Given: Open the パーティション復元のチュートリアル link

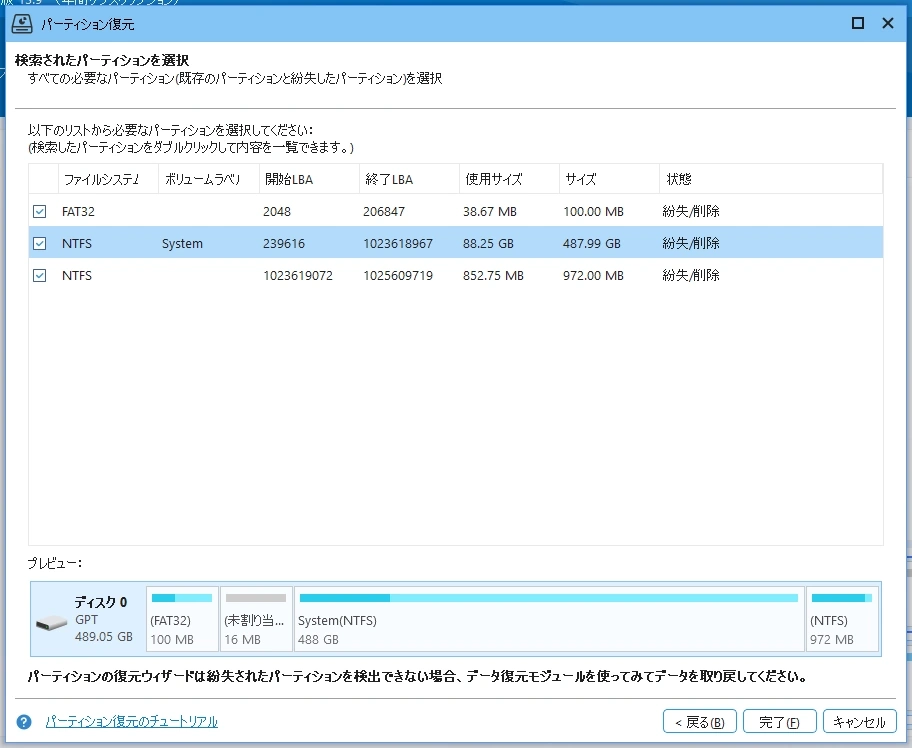Looking at the screenshot, I should (131, 722).
